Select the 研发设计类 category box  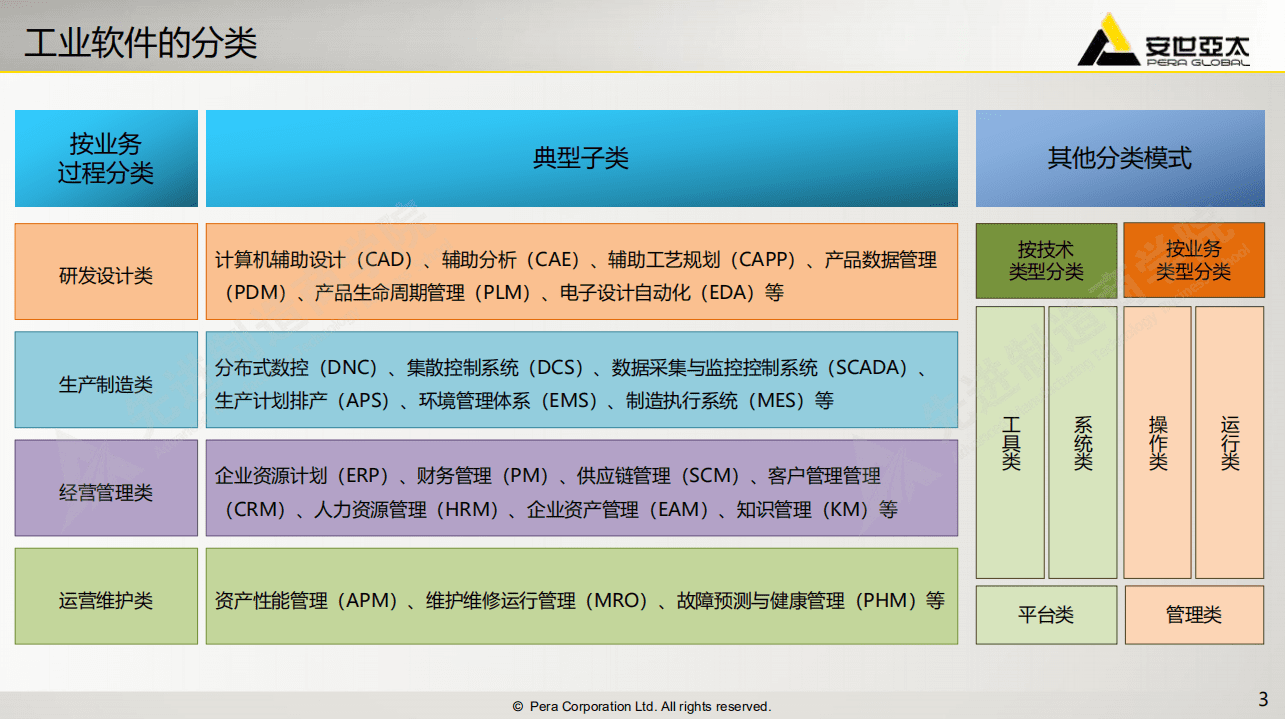point(105,271)
